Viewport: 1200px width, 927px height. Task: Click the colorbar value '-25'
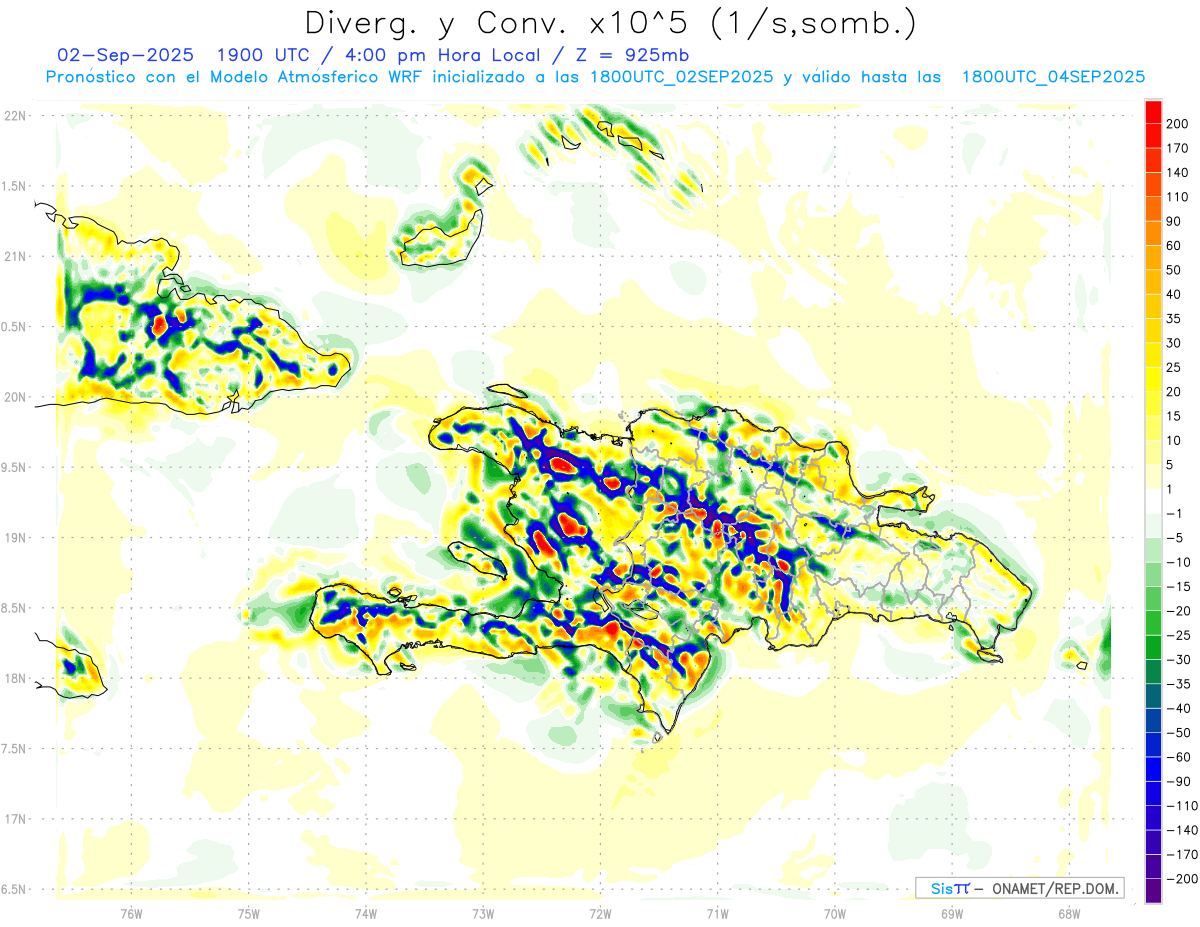[1178, 635]
